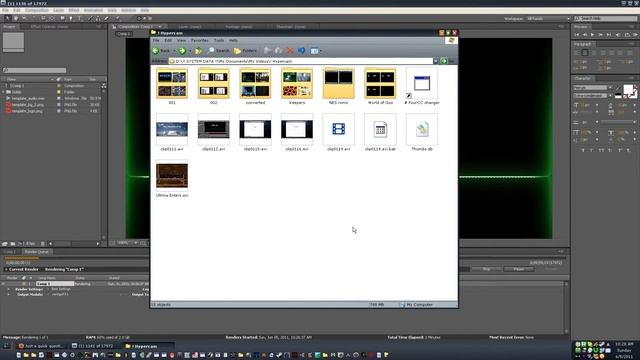Click the Play button in Preview panel
640x360 pixels.
(x=593, y=35)
